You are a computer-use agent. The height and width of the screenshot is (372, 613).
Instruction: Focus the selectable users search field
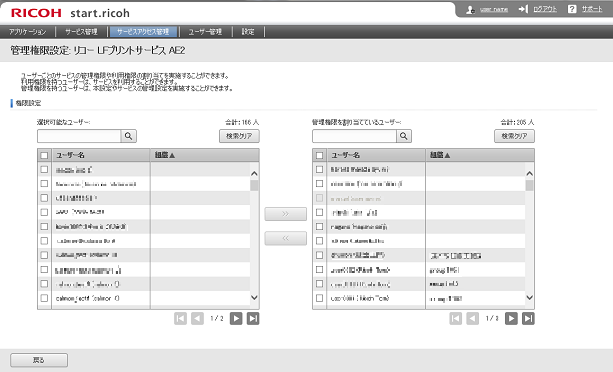(x=79, y=136)
